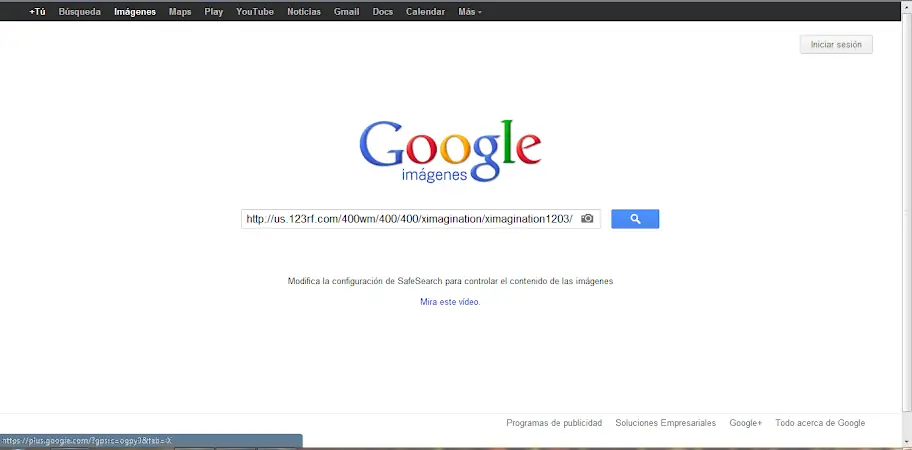This screenshot has height=450, width=912.
Task: Open Docs from the top bar
Action: [x=383, y=12]
